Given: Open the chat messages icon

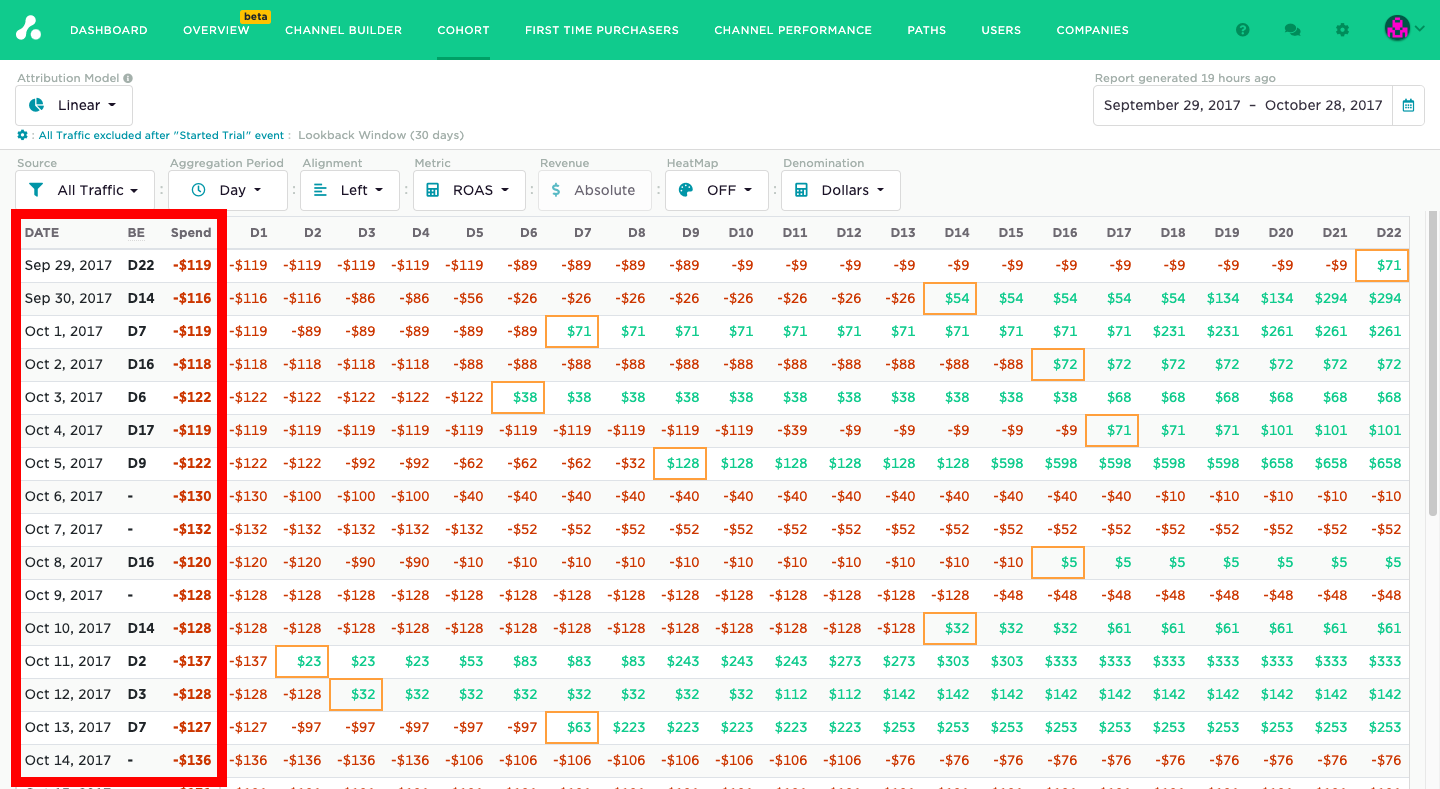Looking at the screenshot, I should [x=1292, y=30].
